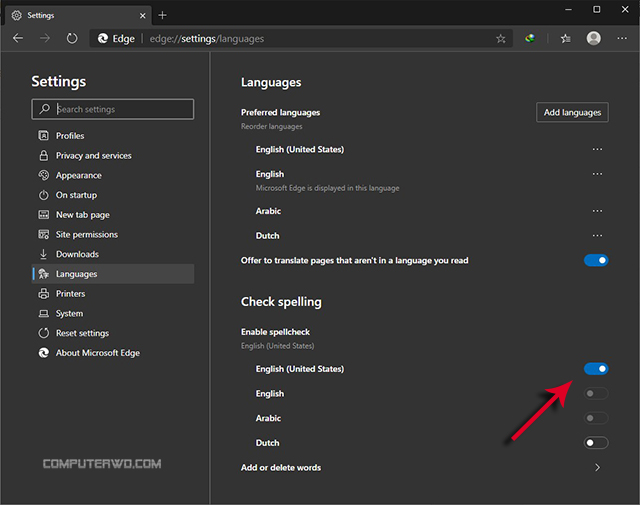This screenshot has width=640, height=505.
Task: Open Downloads settings
Action: [113, 254]
